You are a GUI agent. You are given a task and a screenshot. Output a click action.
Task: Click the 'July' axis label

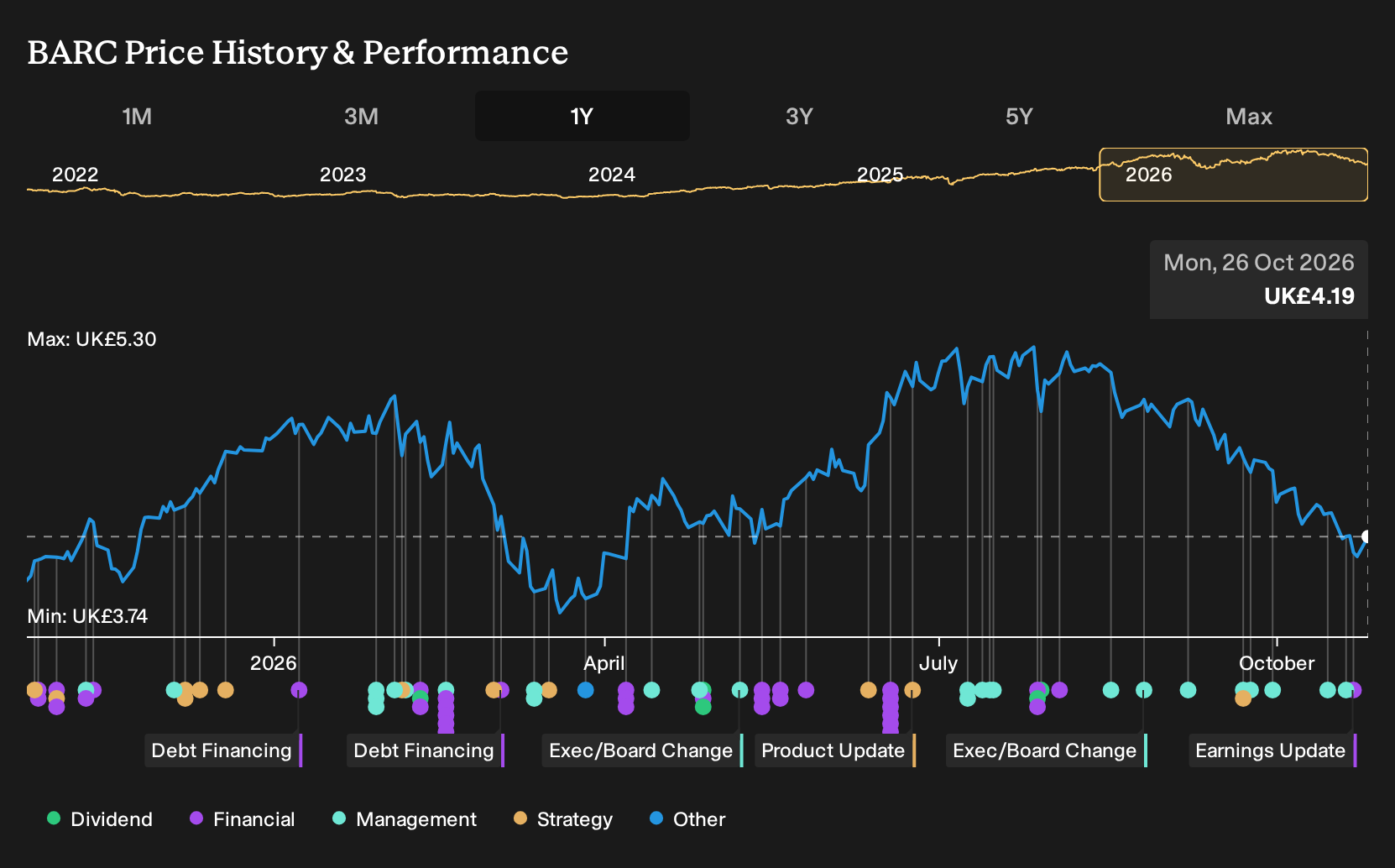pos(938,663)
